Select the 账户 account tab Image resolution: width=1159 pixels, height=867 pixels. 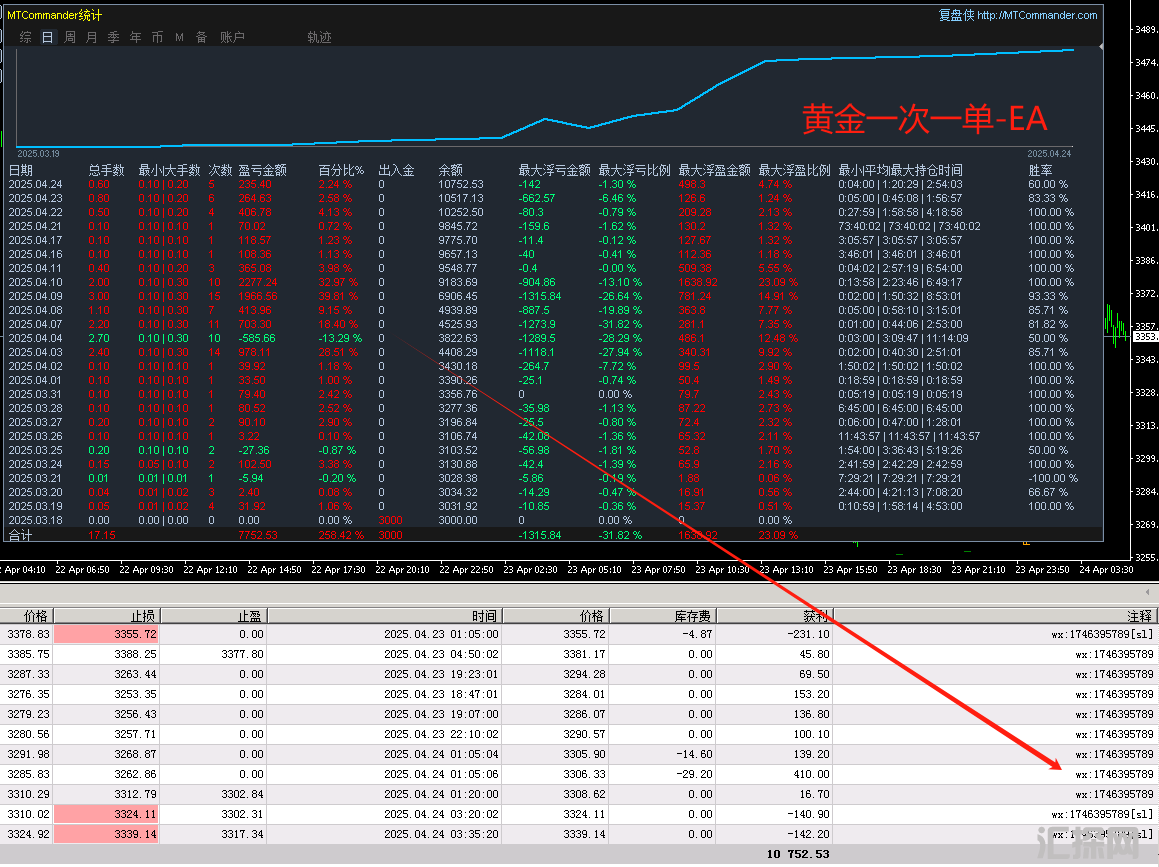tap(232, 37)
